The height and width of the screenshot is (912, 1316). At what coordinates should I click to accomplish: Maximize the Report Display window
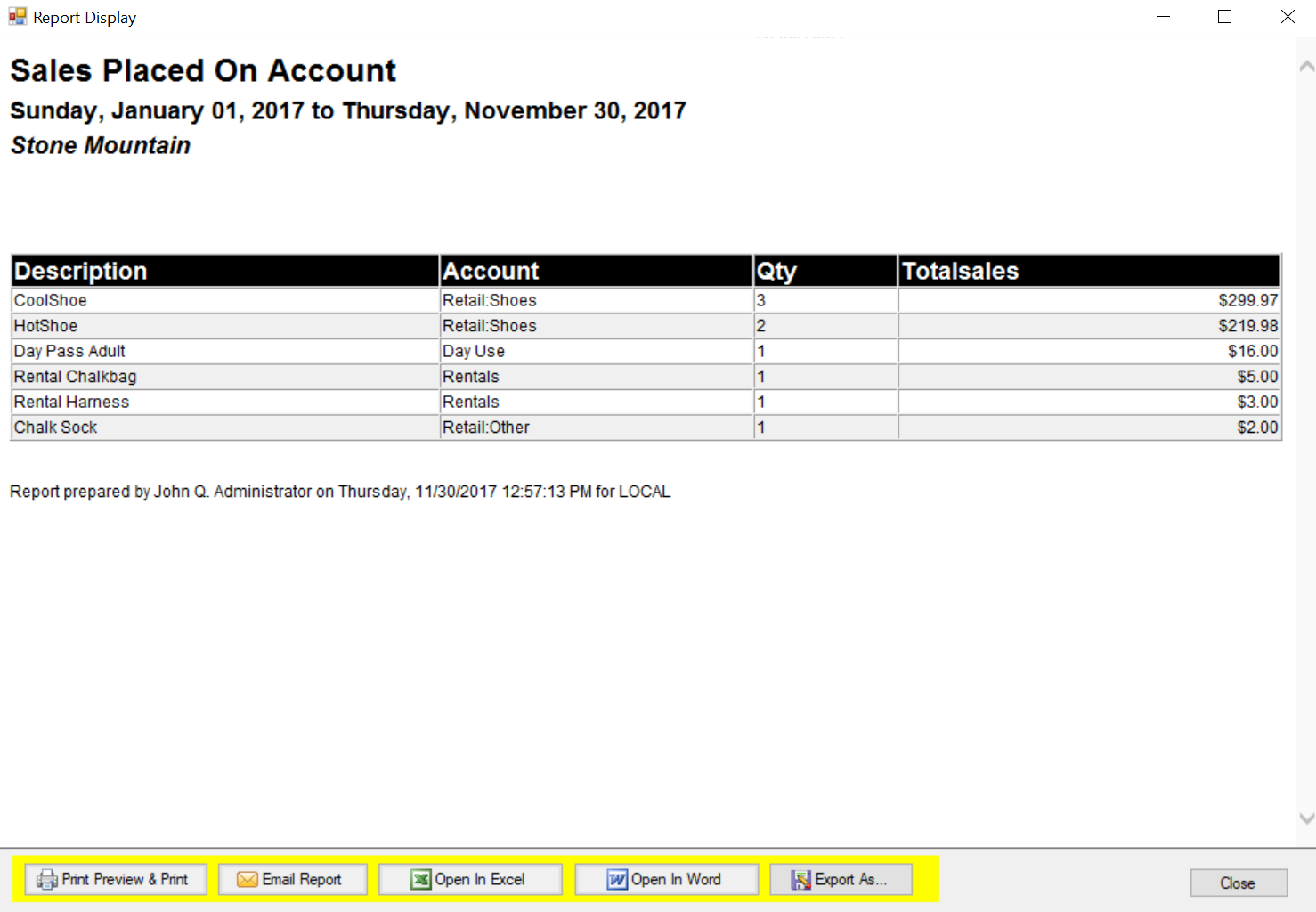click(x=1225, y=17)
